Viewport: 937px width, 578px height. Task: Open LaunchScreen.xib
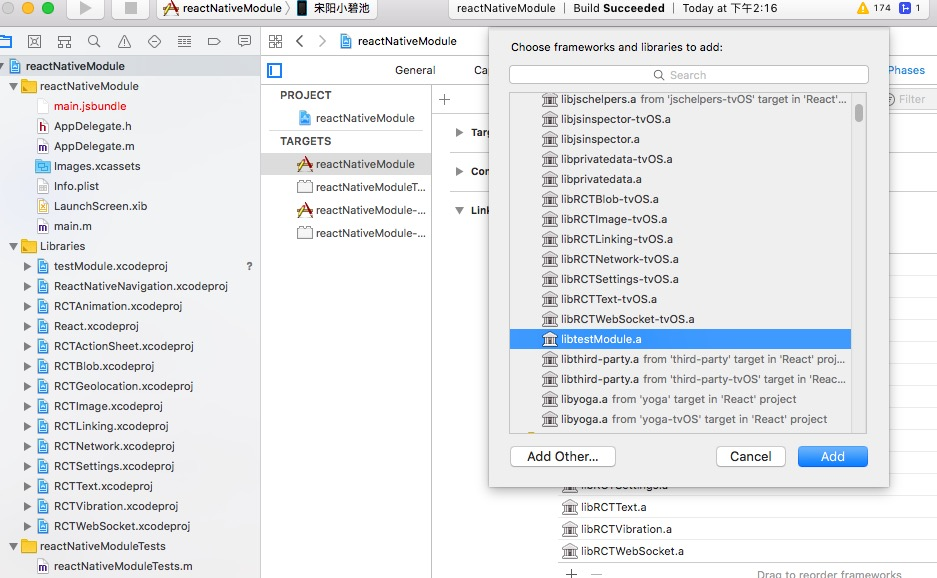click(x=100, y=206)
